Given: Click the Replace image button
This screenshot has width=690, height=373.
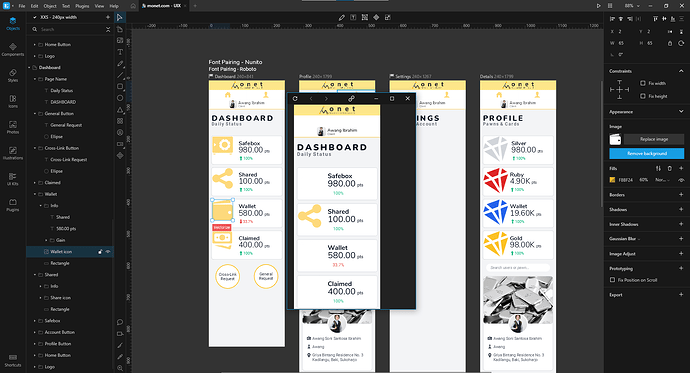Looking at the screenshot, I should (x=654, y=139).
